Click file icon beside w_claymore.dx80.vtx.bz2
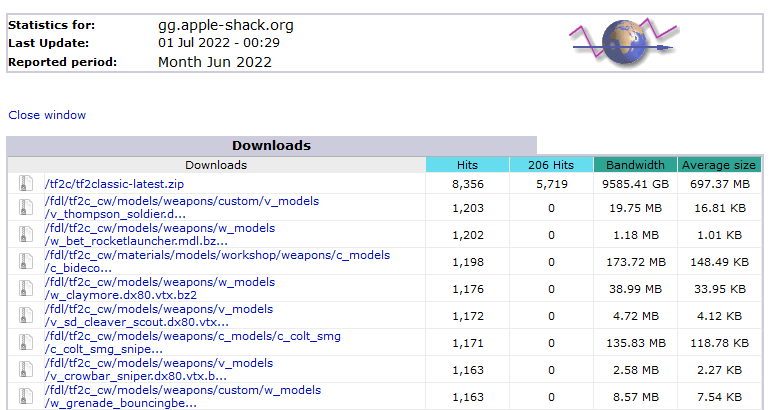The width and height of the screenshot is (770, 410). coord(26,288)
